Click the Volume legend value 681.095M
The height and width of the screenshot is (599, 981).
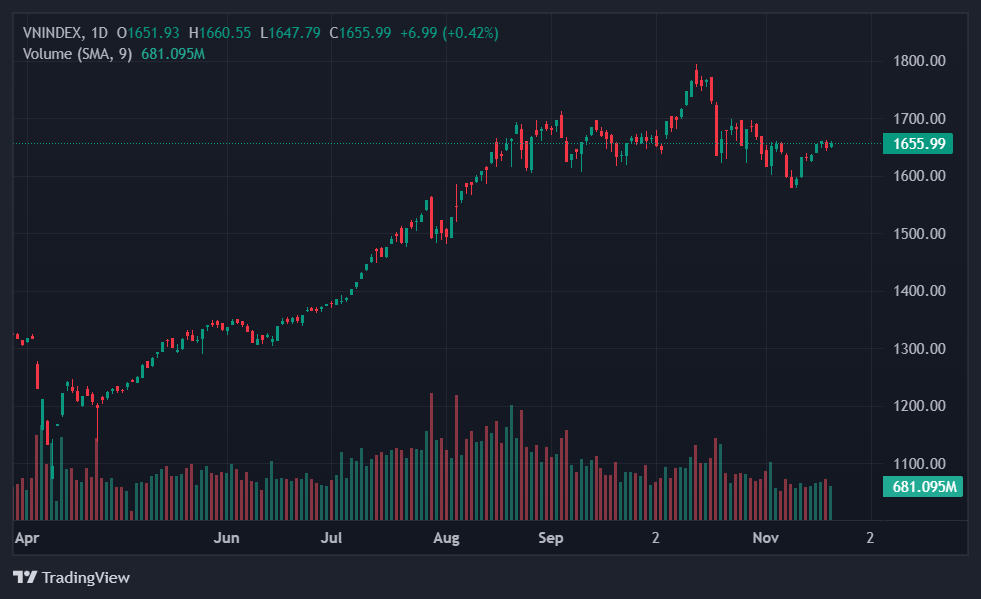174,53
